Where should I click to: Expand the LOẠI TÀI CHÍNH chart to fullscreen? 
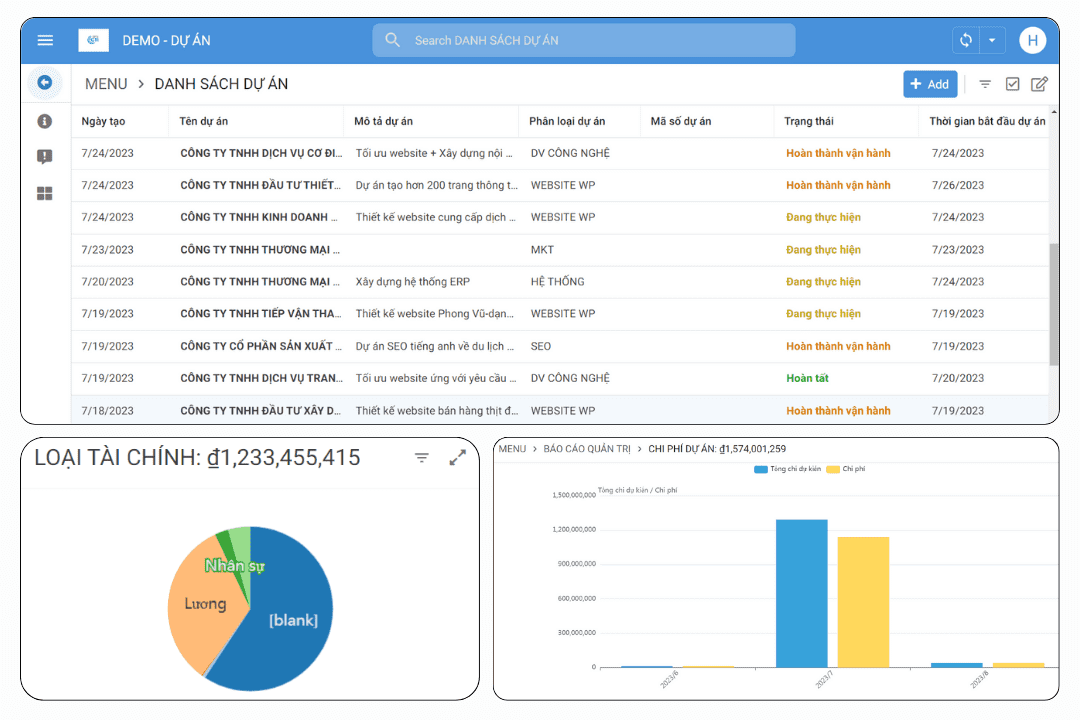pyautogui.click(x=458, y=456)
